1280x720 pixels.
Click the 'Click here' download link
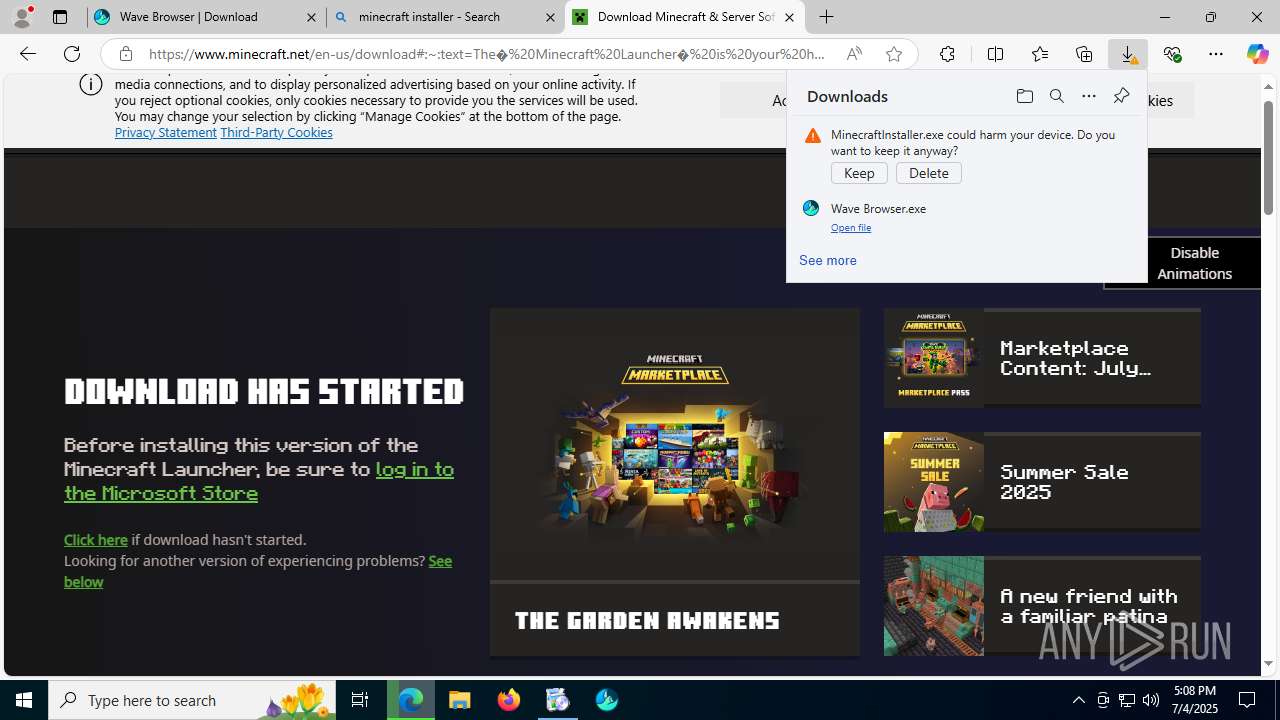[x=96, y=540]
